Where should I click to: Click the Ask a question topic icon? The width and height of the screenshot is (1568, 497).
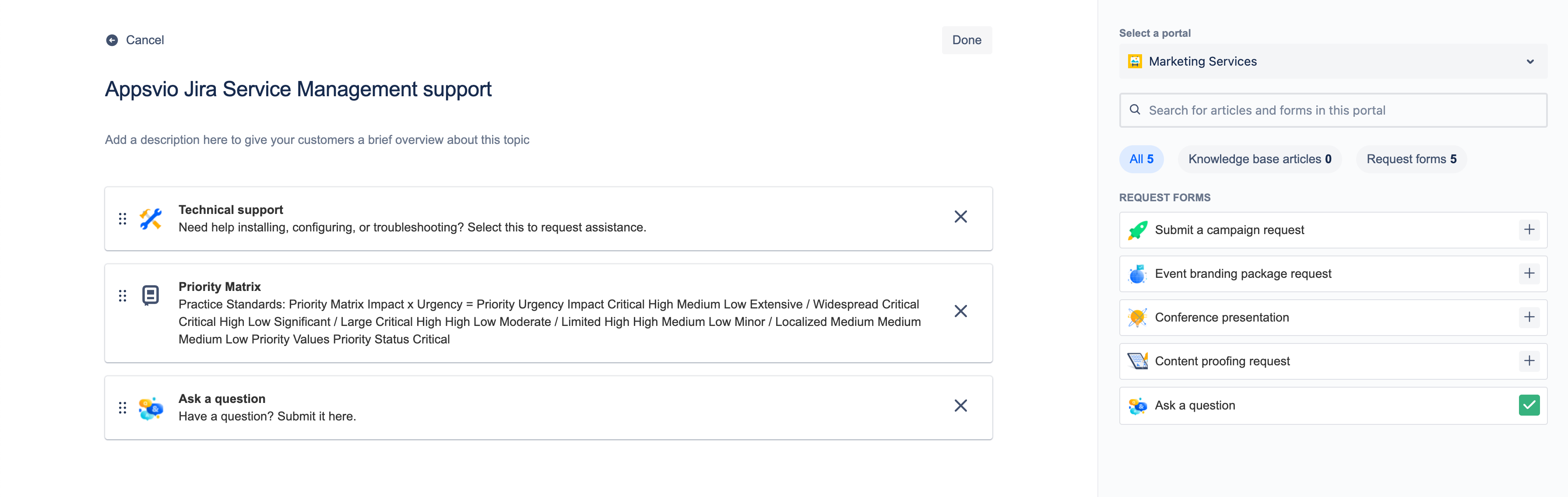[150, 407]
